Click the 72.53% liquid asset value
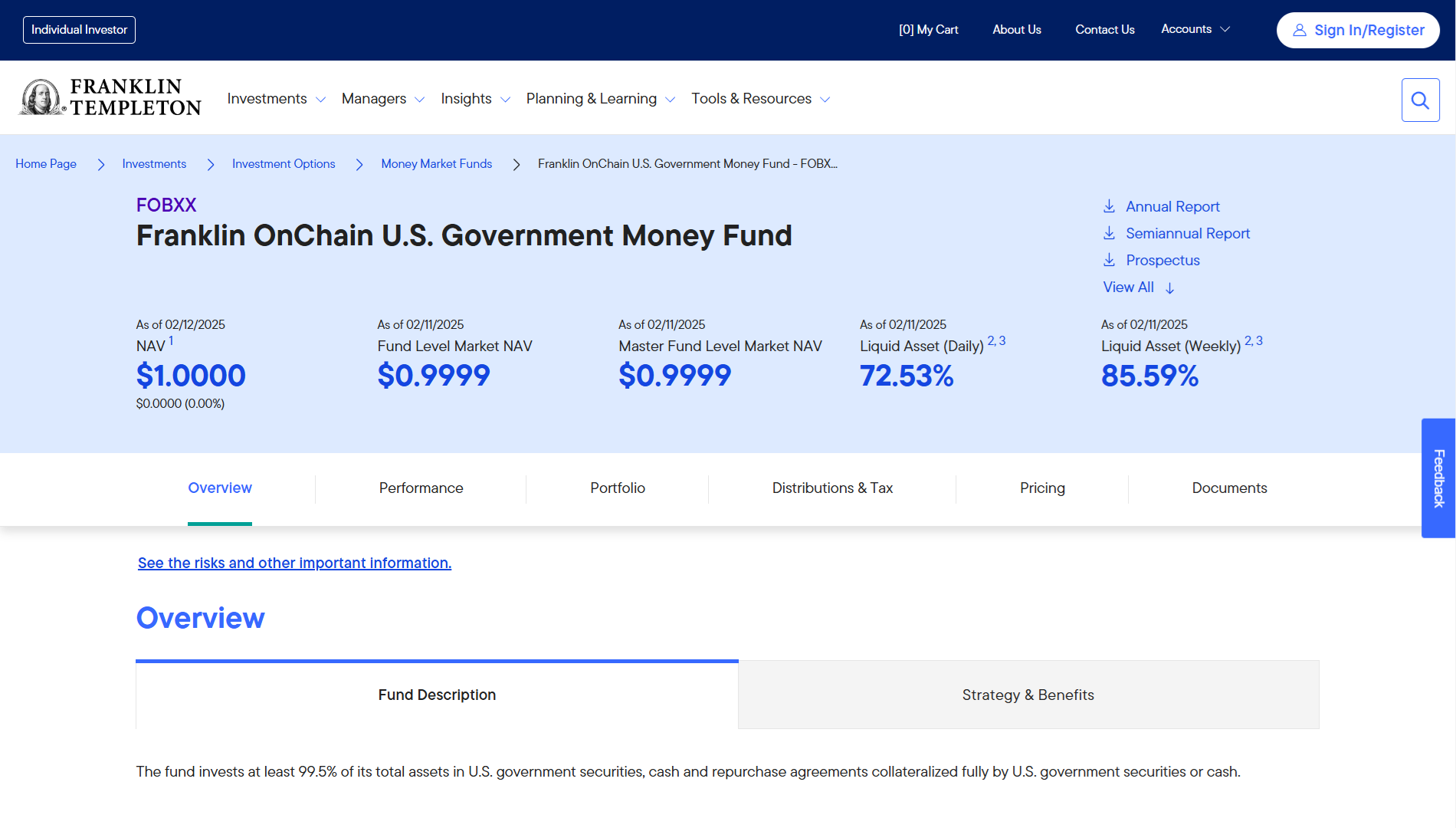Viewport: 1456px width, 828px height. [907, 376]
